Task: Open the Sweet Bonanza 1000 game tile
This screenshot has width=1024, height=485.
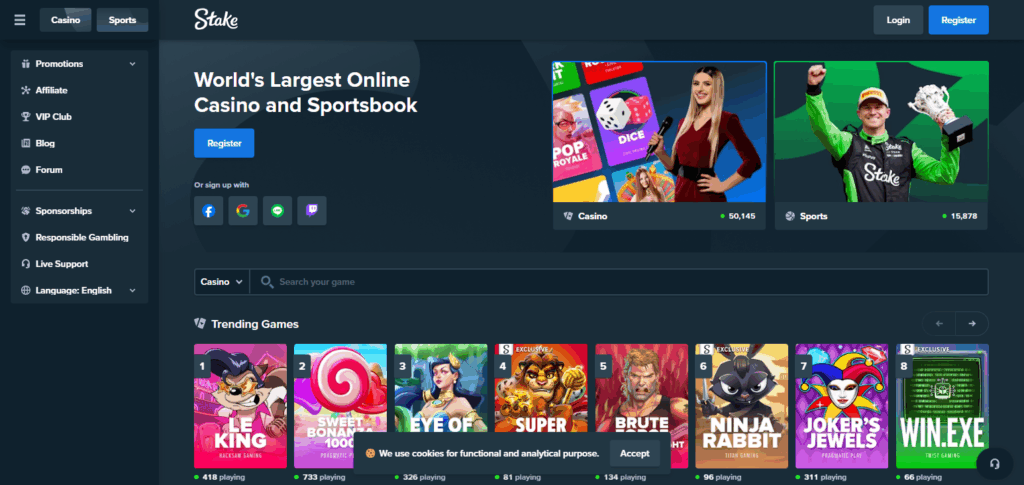Action: 340,406
